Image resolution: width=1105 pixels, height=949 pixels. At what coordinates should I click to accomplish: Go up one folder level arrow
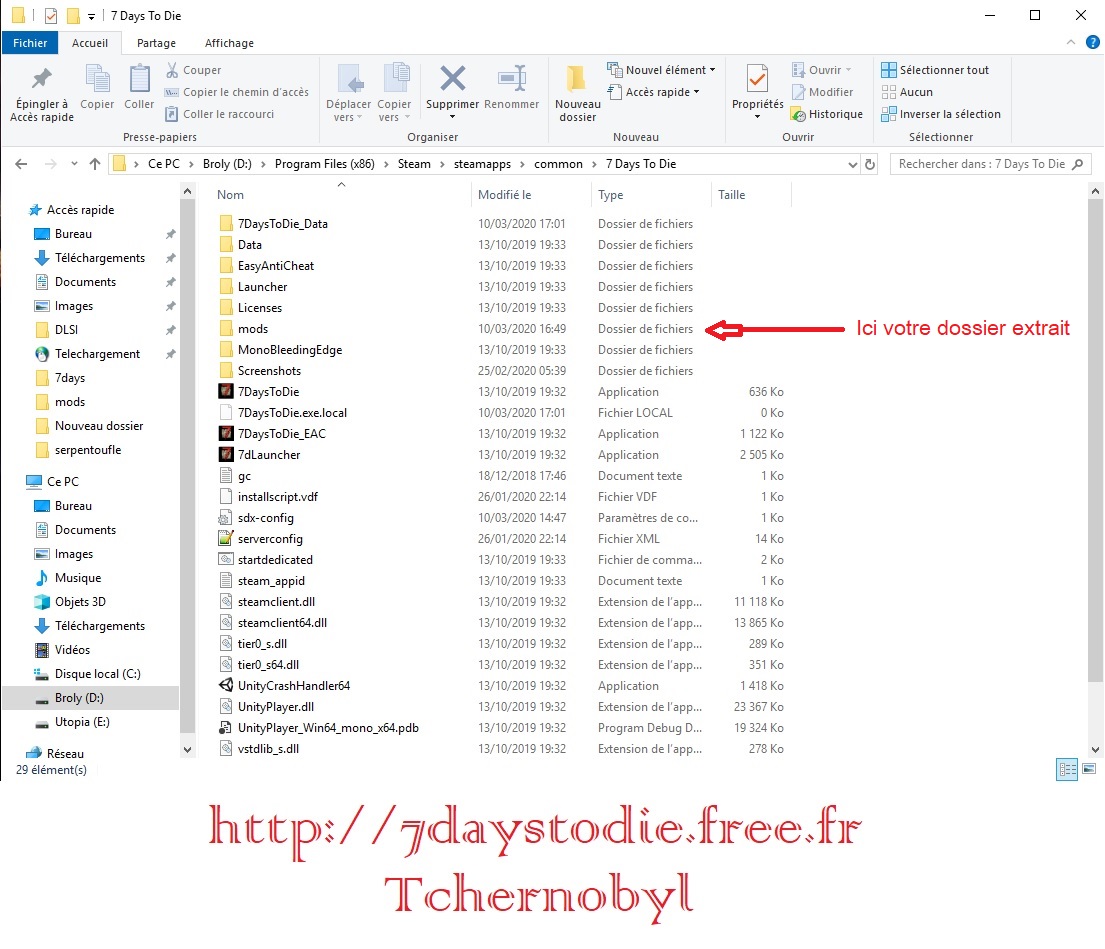click(x=95, y=164)
